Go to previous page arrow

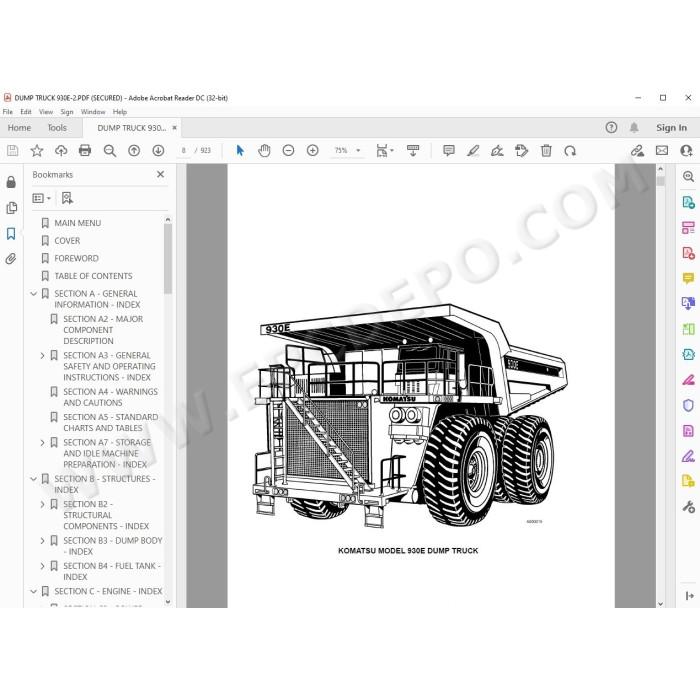click(134, 151)
